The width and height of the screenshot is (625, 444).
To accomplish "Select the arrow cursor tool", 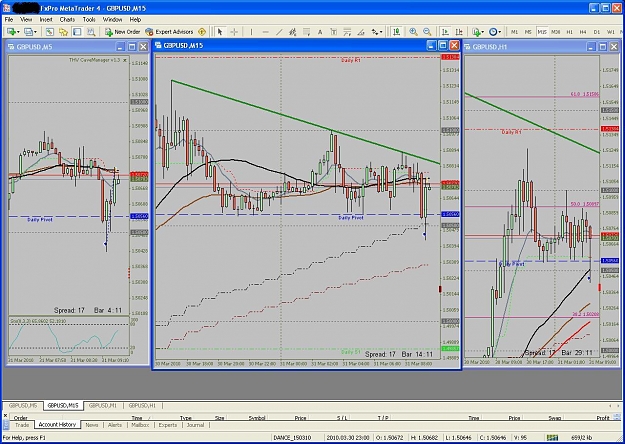I will [220, 32].
